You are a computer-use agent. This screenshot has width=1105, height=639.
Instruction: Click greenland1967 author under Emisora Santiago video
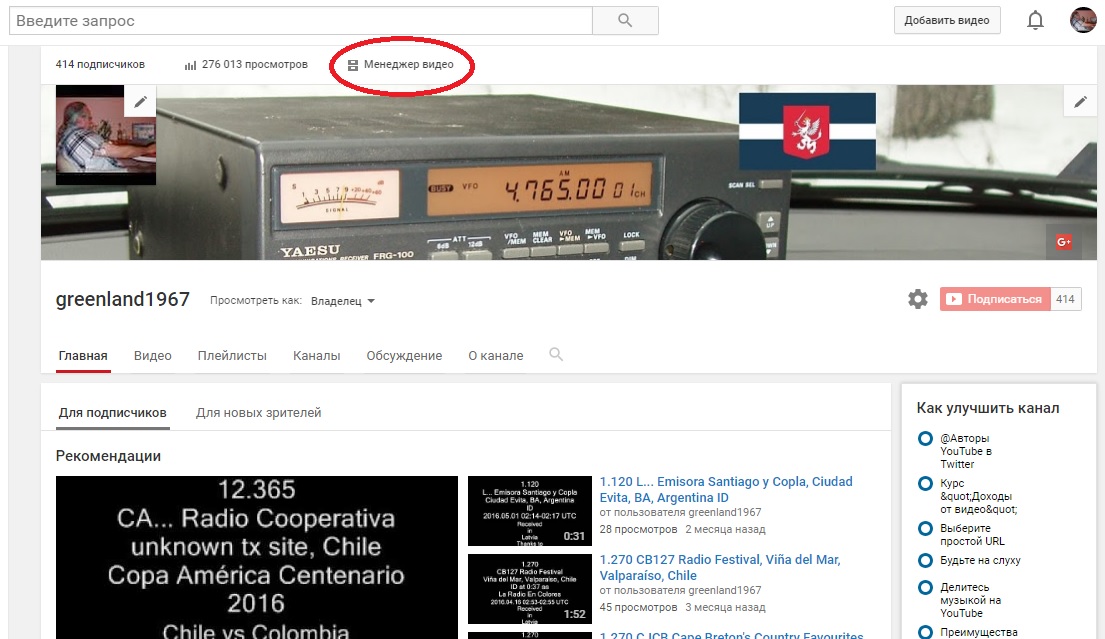pos(724,512)
